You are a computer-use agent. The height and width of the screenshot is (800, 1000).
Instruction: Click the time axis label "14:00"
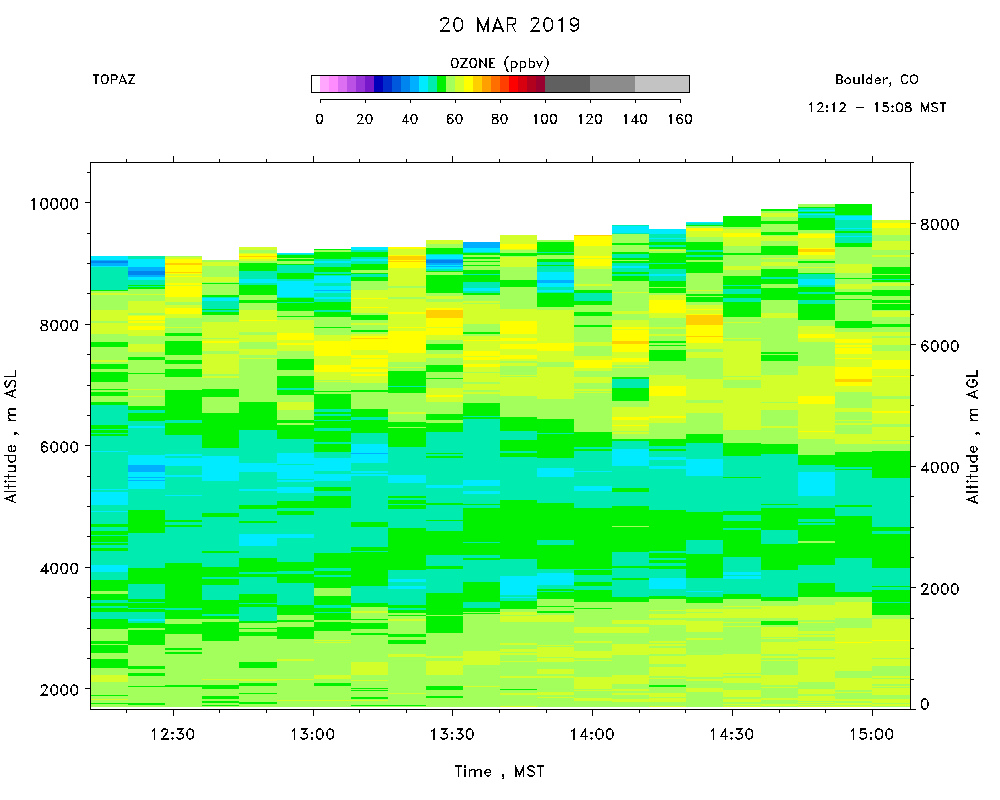[592, 734]
